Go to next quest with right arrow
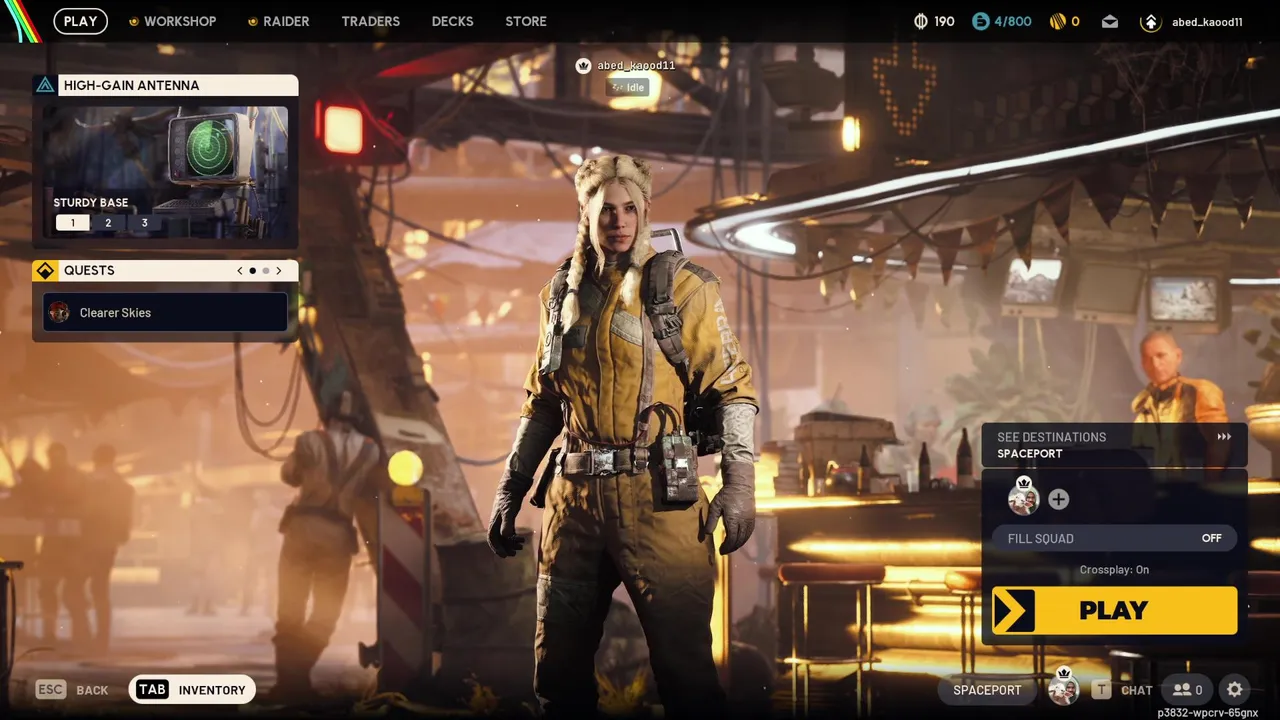Screen dimensions: 1280x720 pos(278,271)
